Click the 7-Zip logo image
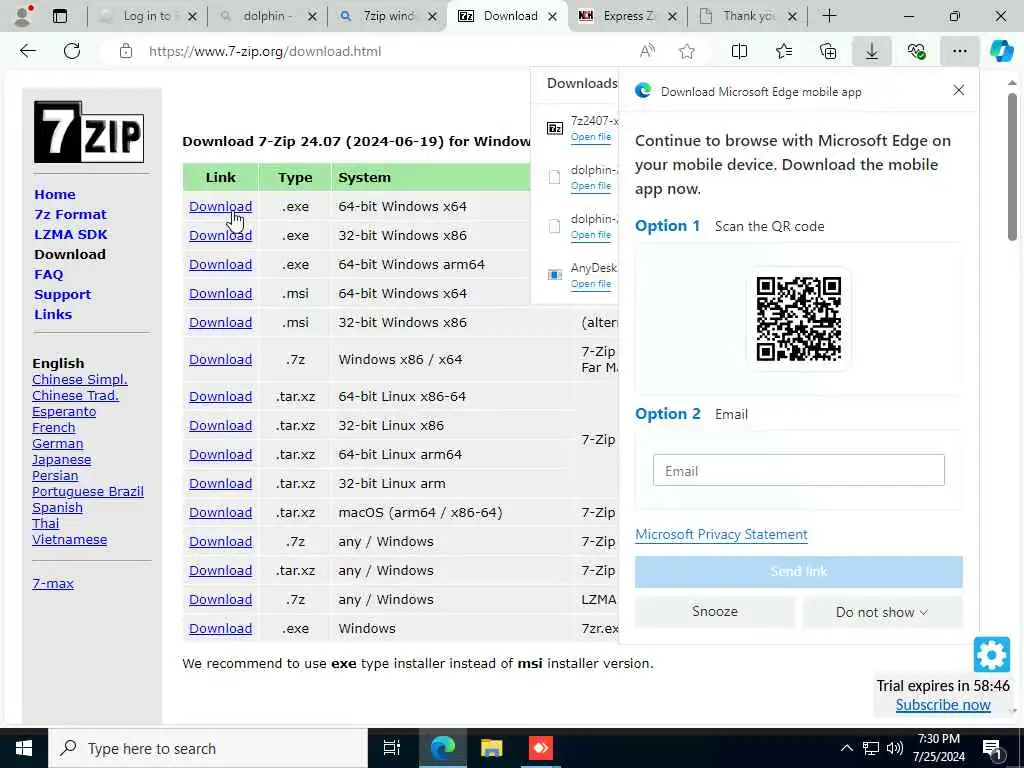The width and height of the screenshot is (1024, 768). (x=89, y=132)
